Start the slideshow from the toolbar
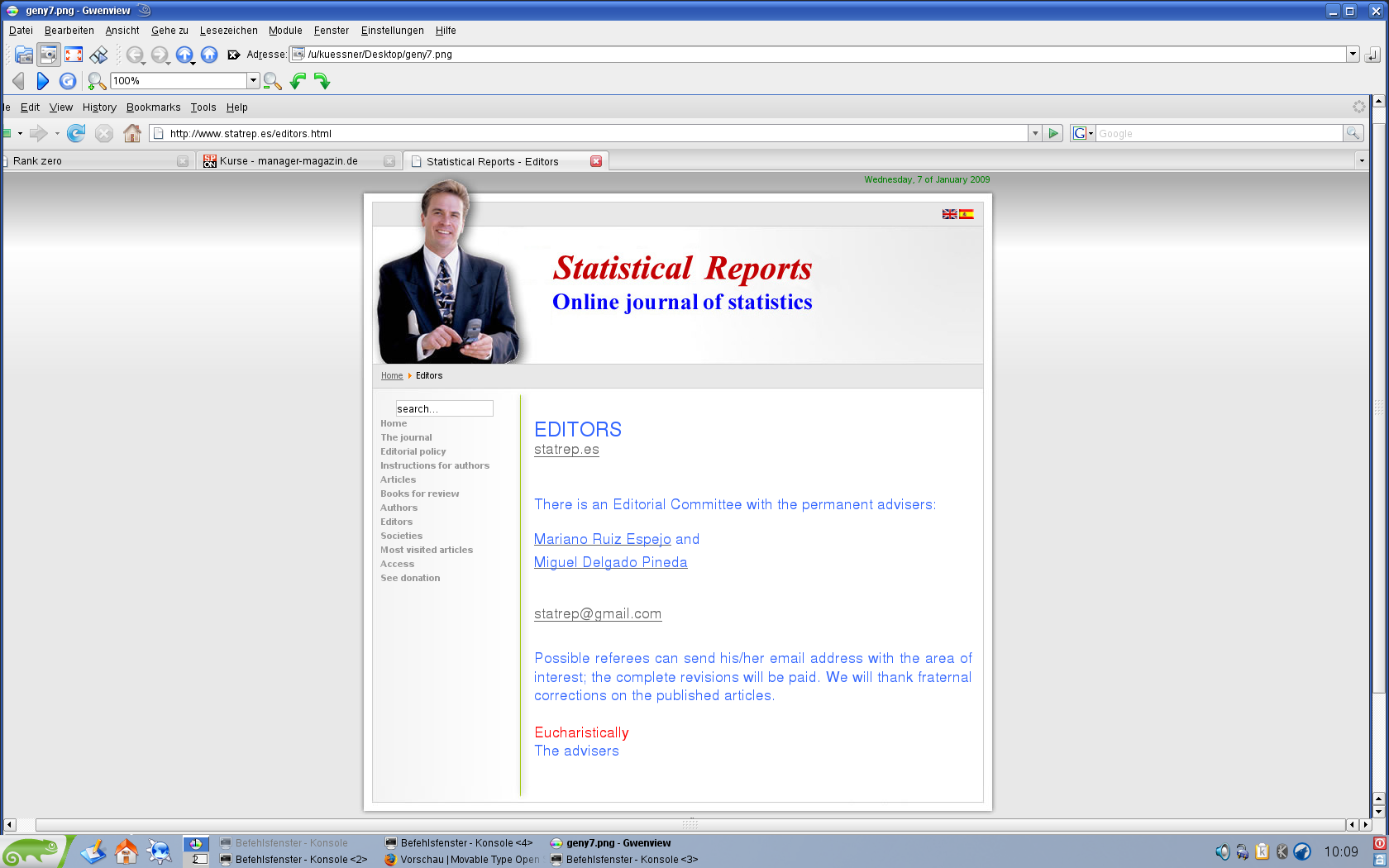Image resolution: width=1389 pixels, height=868 pixels. (x=98, y=55)
